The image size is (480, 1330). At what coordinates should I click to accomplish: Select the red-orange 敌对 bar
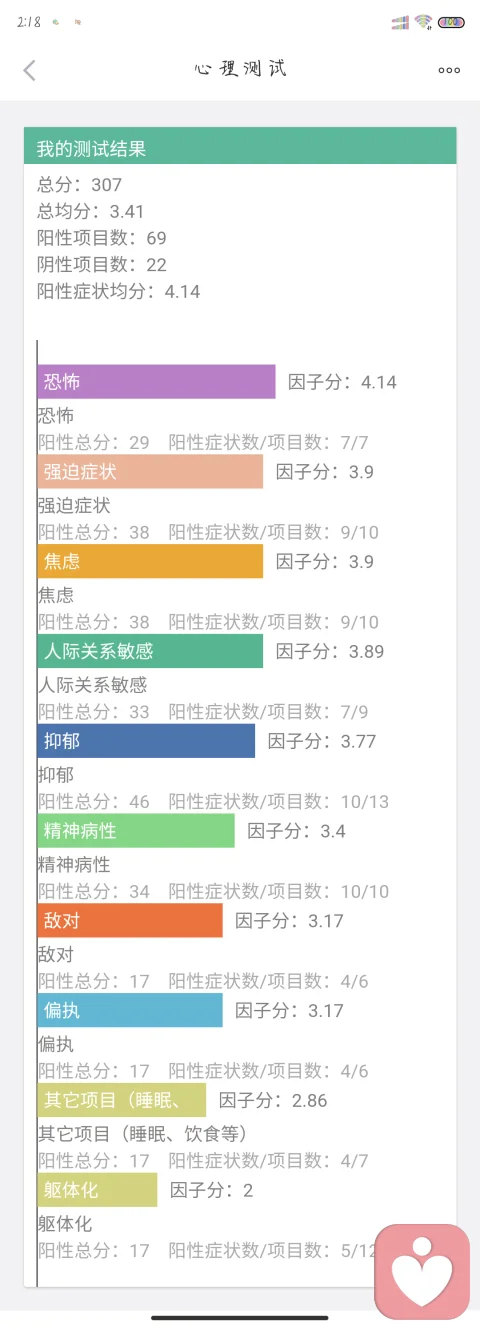tap(130, 920)
